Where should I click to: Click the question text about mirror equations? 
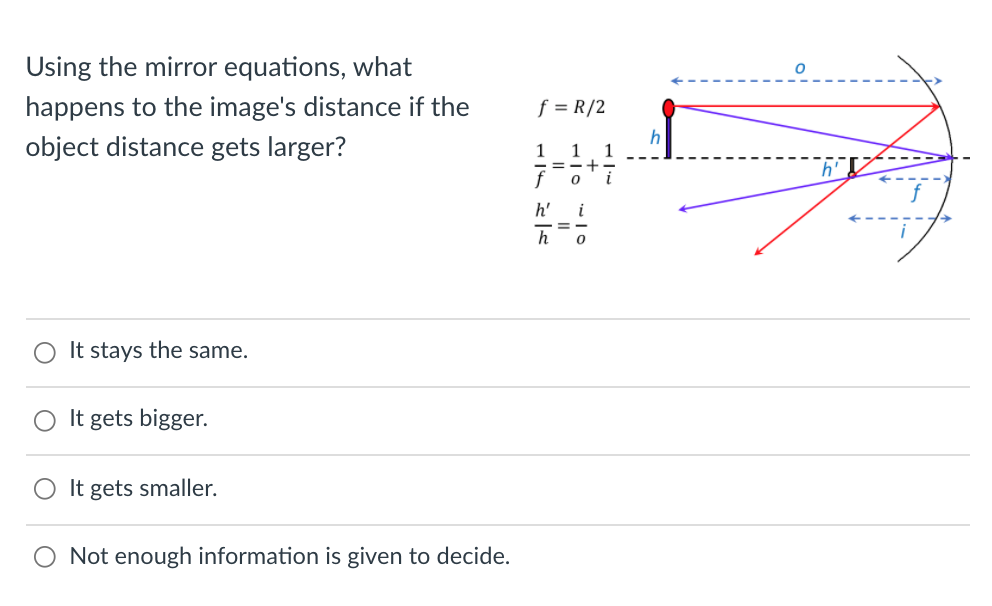(x=247, y=106)
